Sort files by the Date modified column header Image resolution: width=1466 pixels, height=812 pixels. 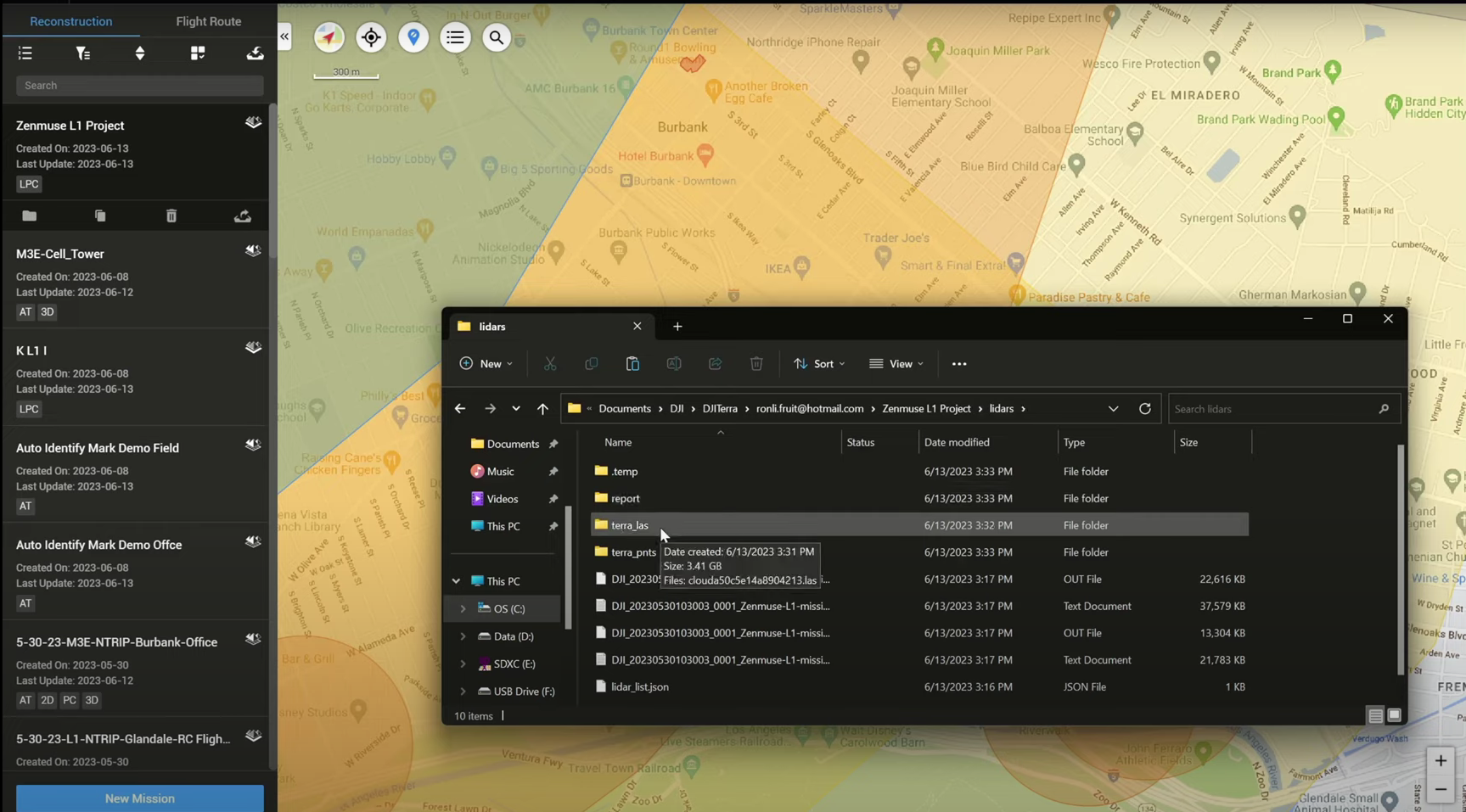[x=957, y=443]
